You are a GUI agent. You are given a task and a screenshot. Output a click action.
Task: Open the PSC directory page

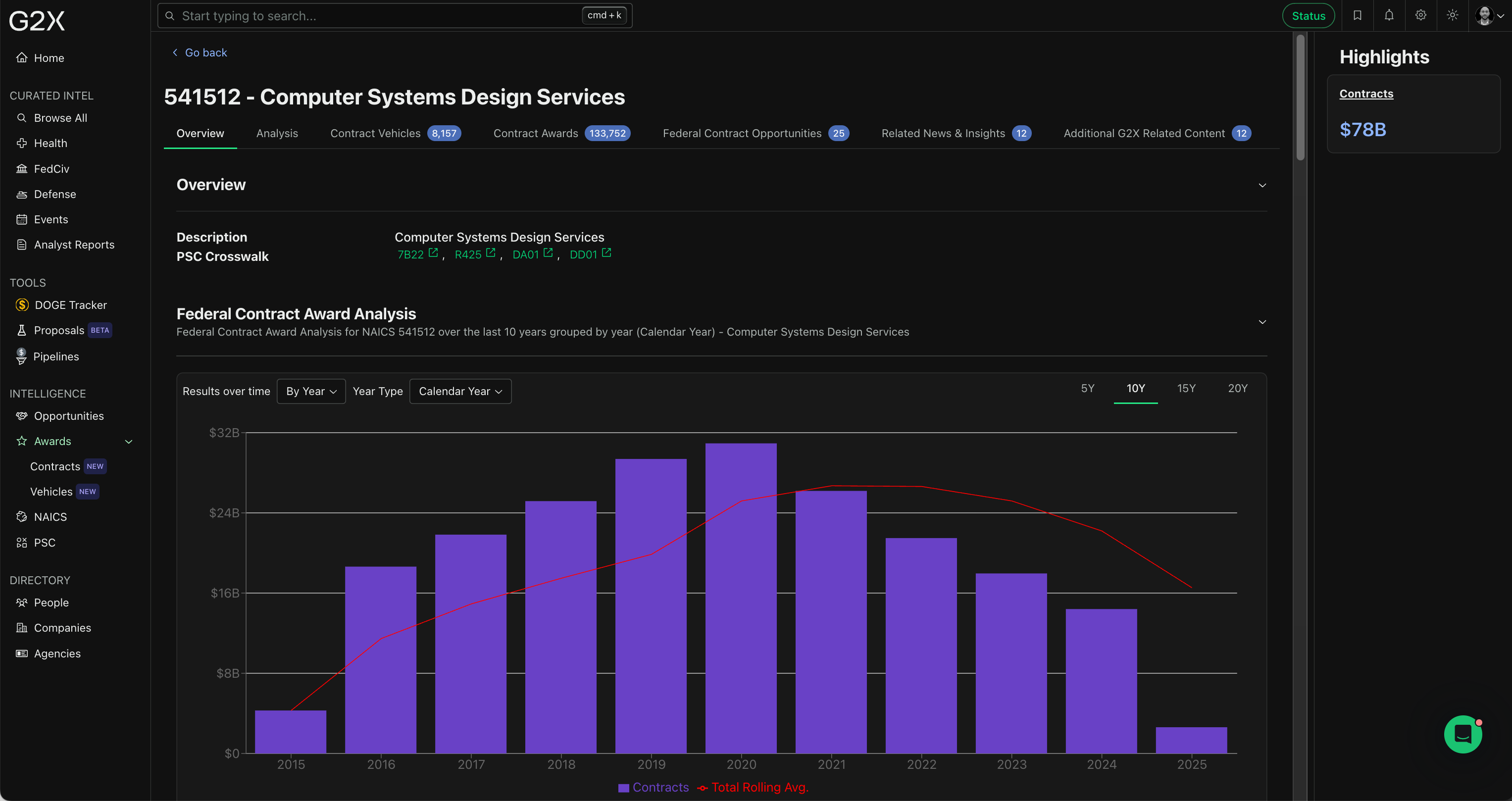44,542
